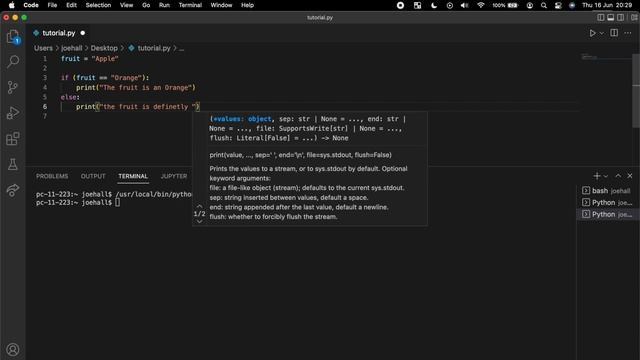Click Desktop in the breadcrumb path
The width and height of the screenshot is (640, 360).
point(104,48)
